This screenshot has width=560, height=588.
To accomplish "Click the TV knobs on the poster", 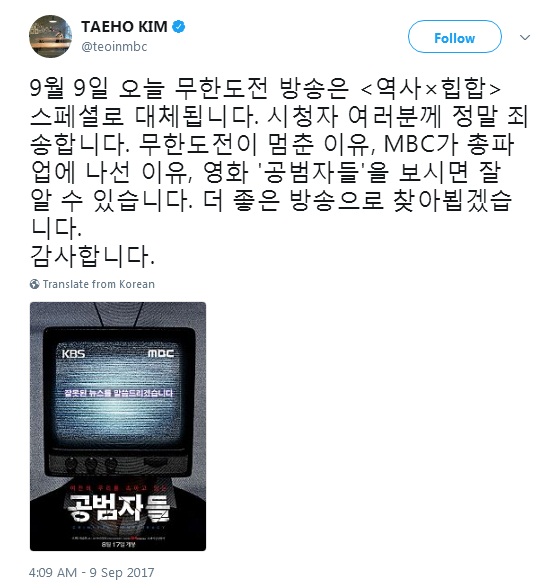I will [91, 465].
